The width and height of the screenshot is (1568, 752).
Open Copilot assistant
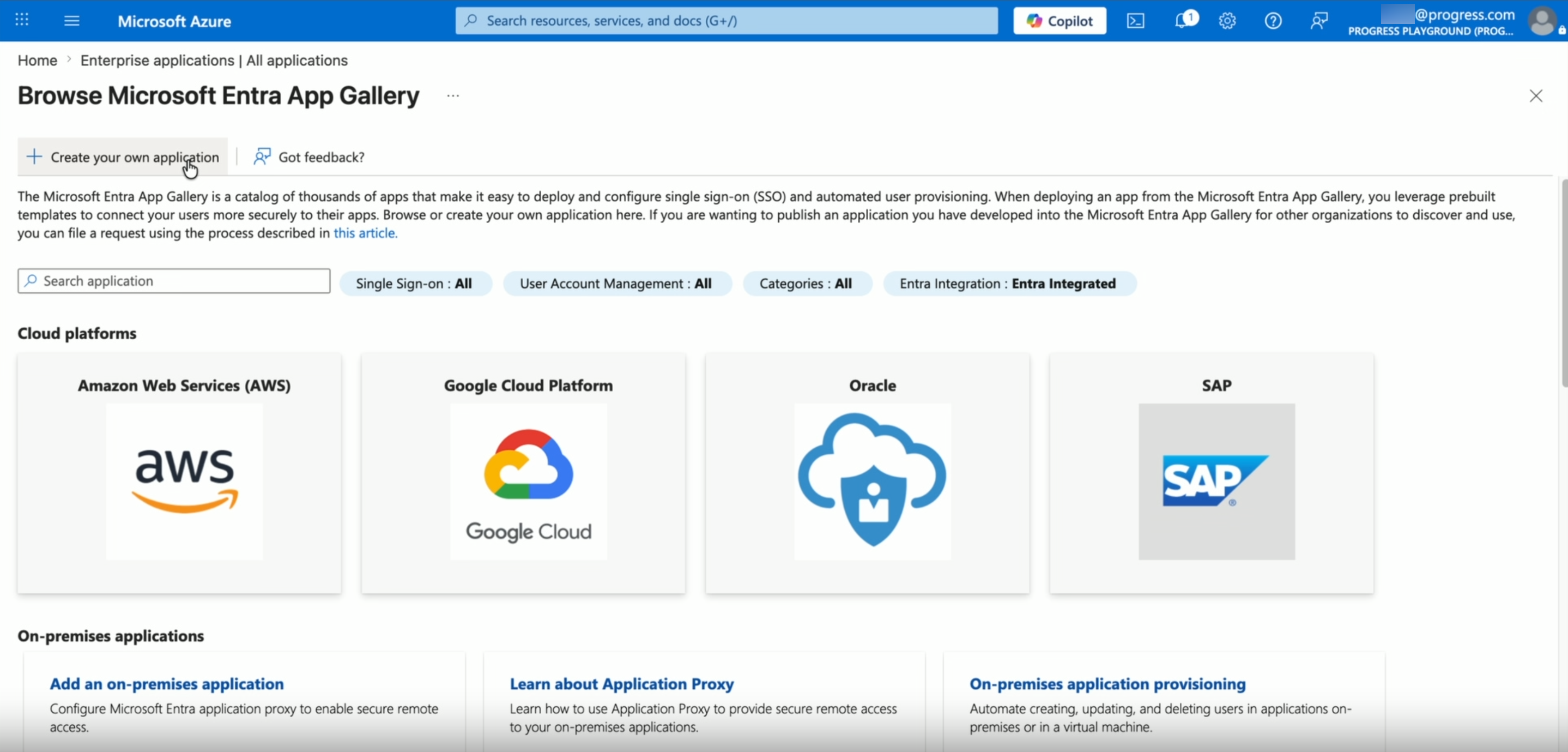1060,21
